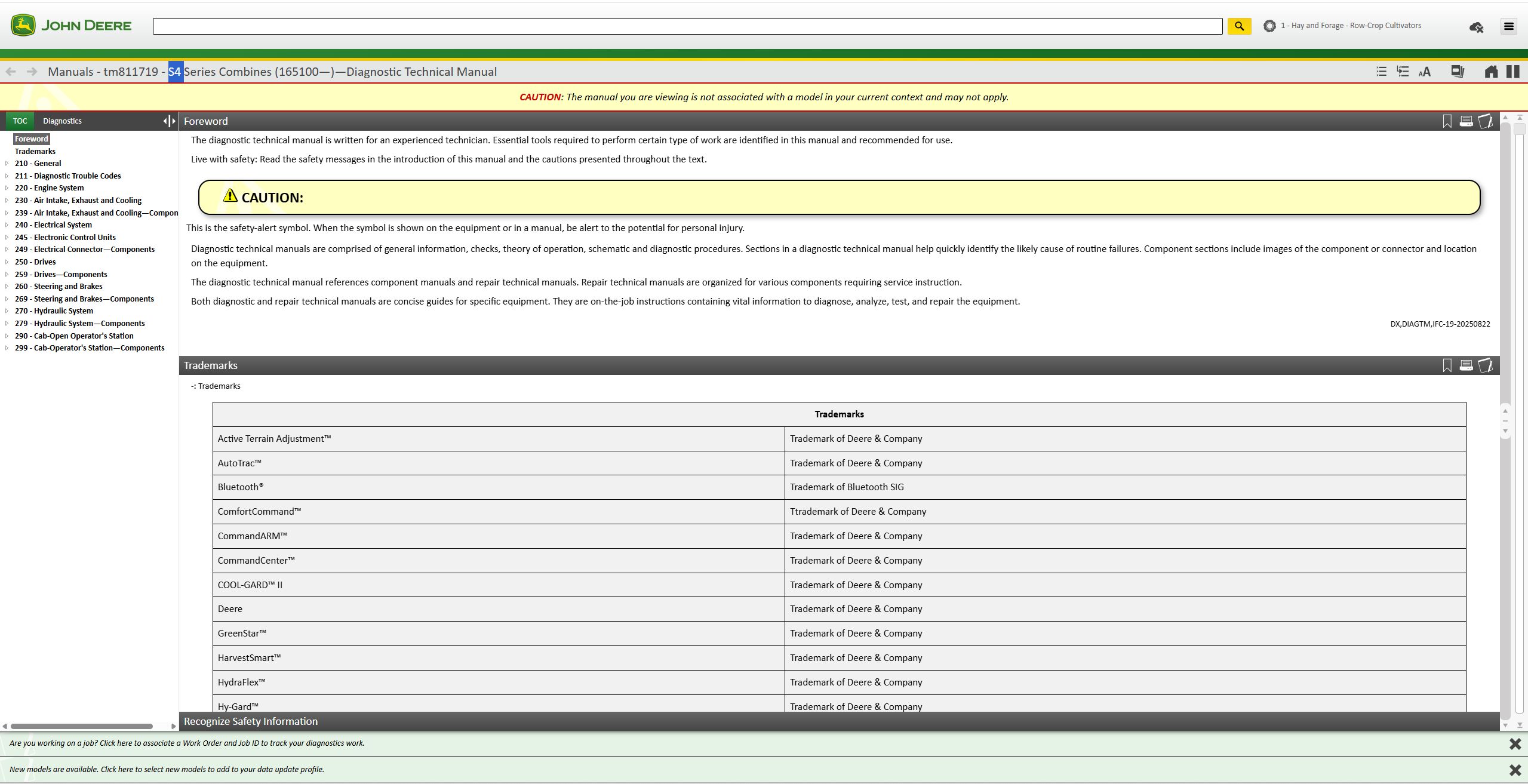Expand the 220 - Engine System section
The width and height of the screenshot is (1528, 784).
[7, 188]
